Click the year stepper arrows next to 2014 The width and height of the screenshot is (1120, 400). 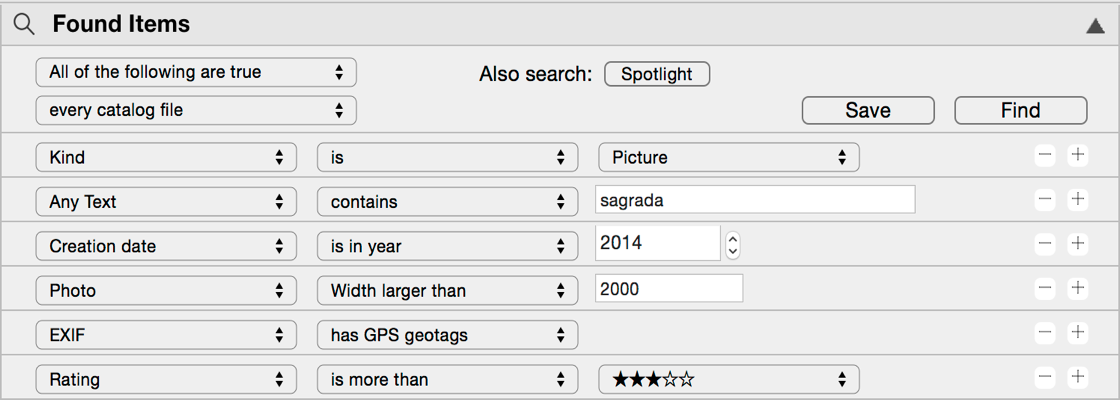(733, 245)
